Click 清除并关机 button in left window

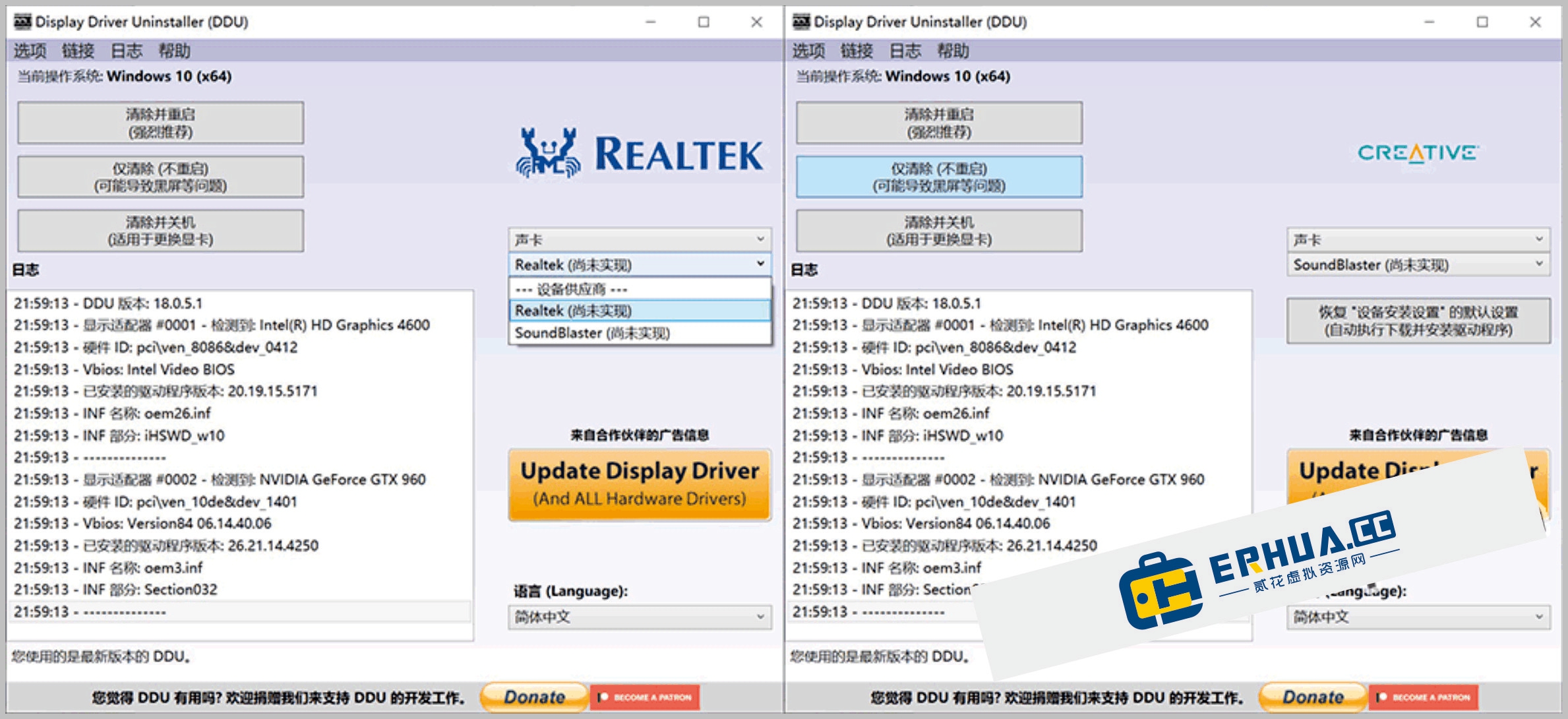click(160, 231)
